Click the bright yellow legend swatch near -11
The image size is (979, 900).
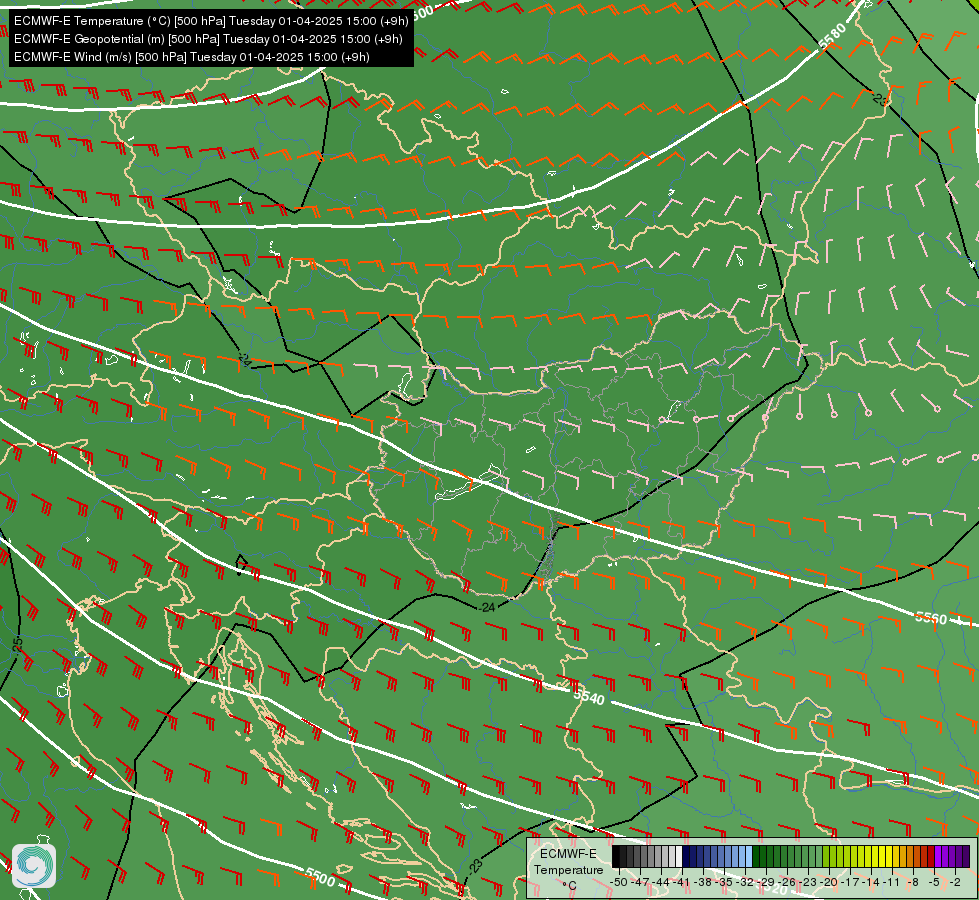(889, 856)
